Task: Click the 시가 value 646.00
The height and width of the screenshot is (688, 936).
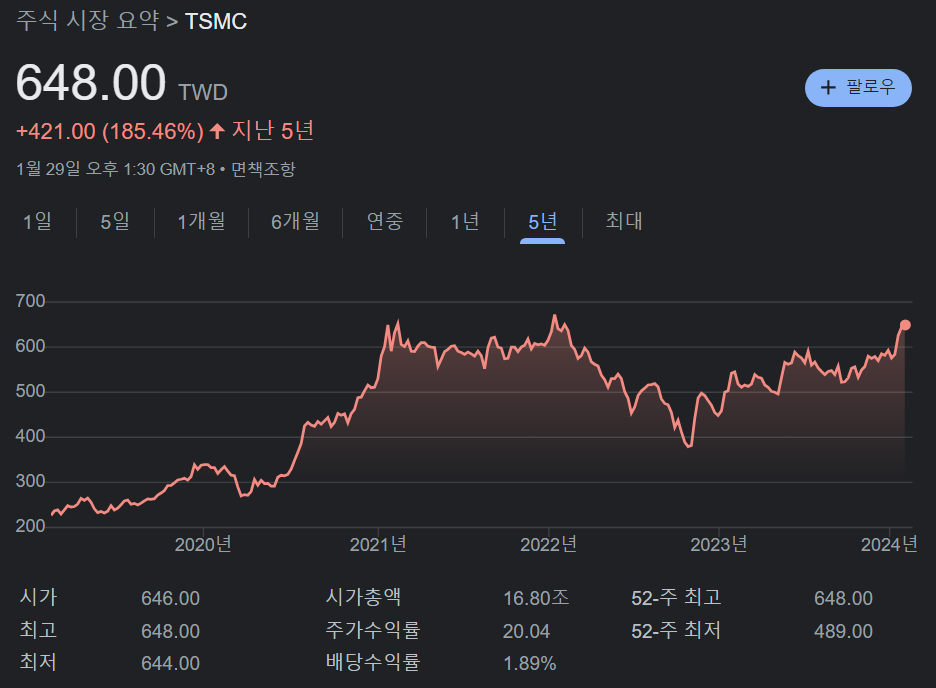Action: click(x=171, y=598)
